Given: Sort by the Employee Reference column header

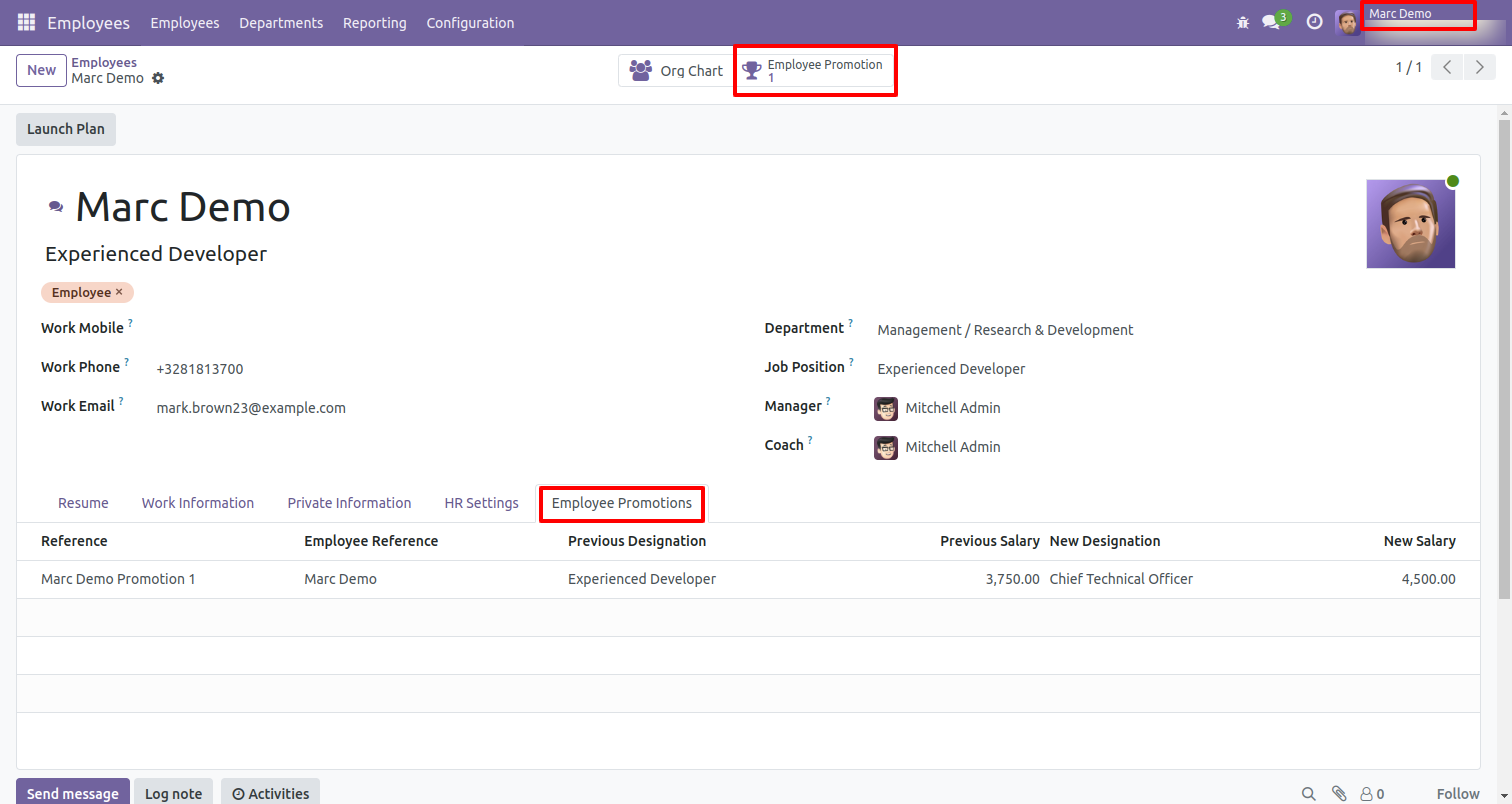Looking at the screenshot, I should coord(371,541).
